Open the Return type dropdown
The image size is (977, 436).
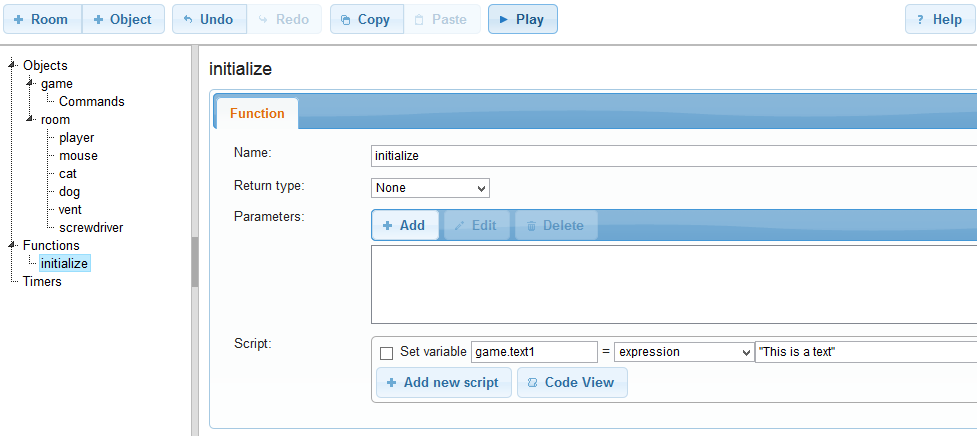(430, 188)
